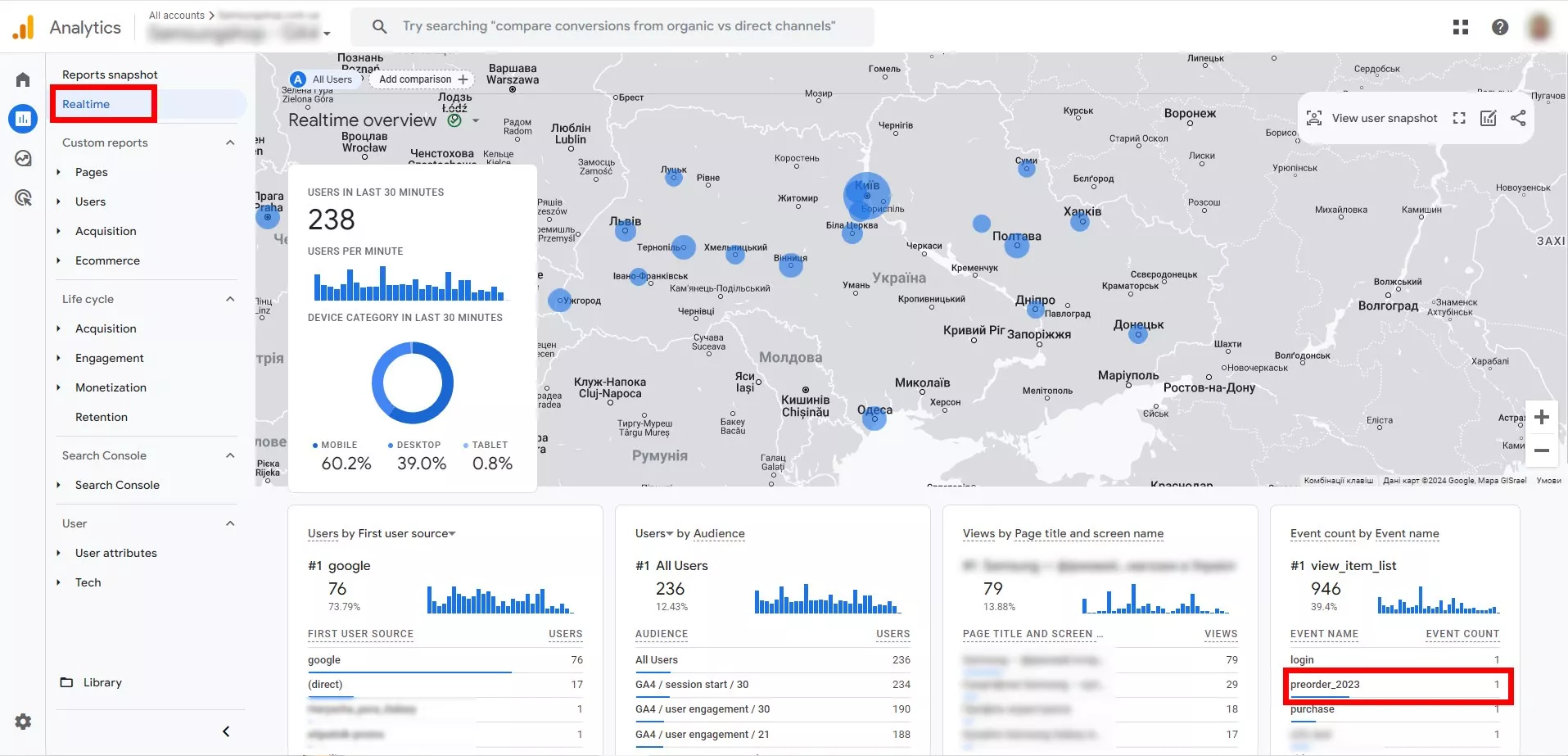
Task: Expand map to full screen
Action: tap(1459, 118)
